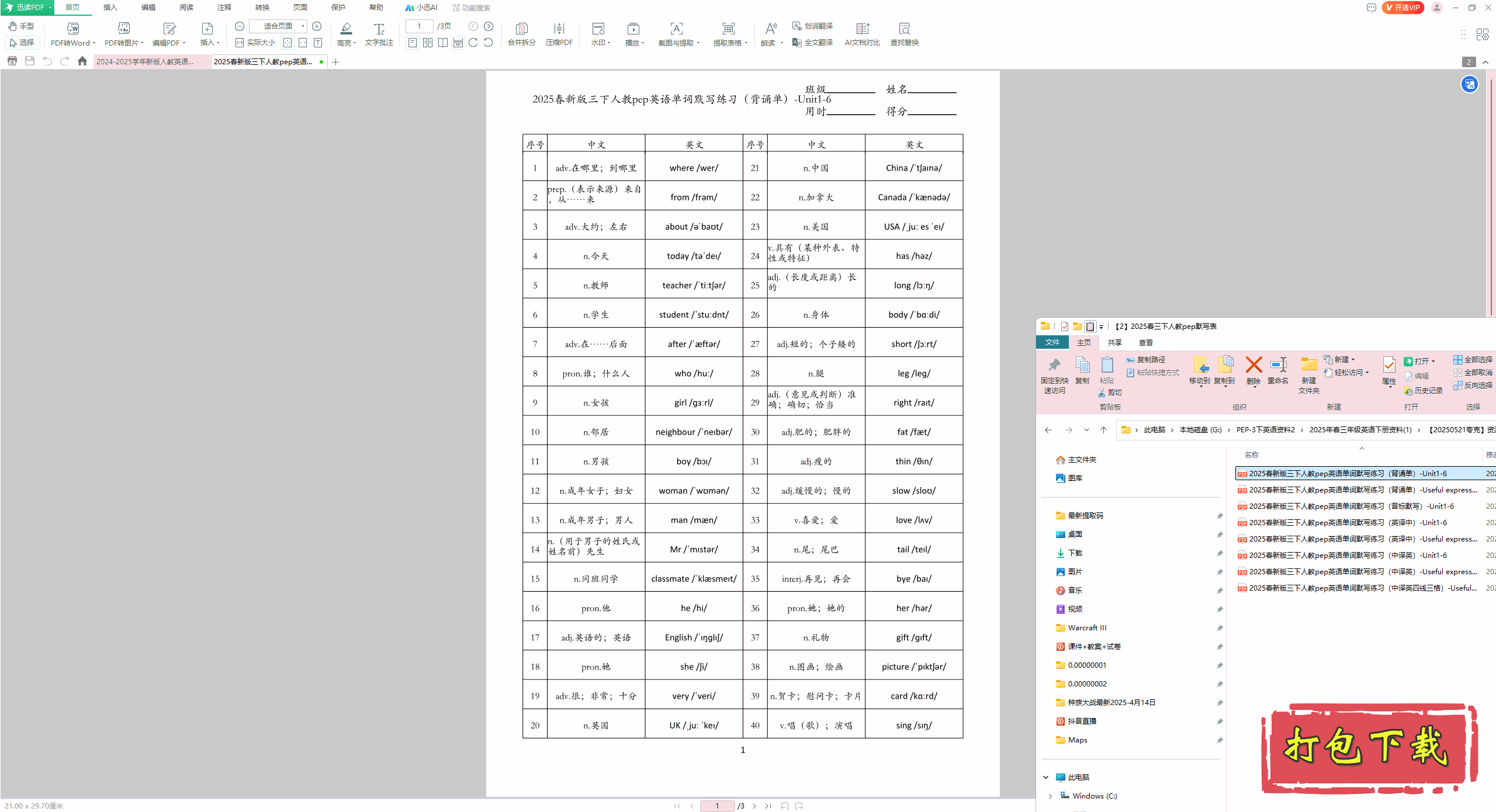This screenshot has height=812, width=1496.
Task: Click the vertical scrollbar of PDF viewer
Action: pyautogui.click(x=1490, y=199)
